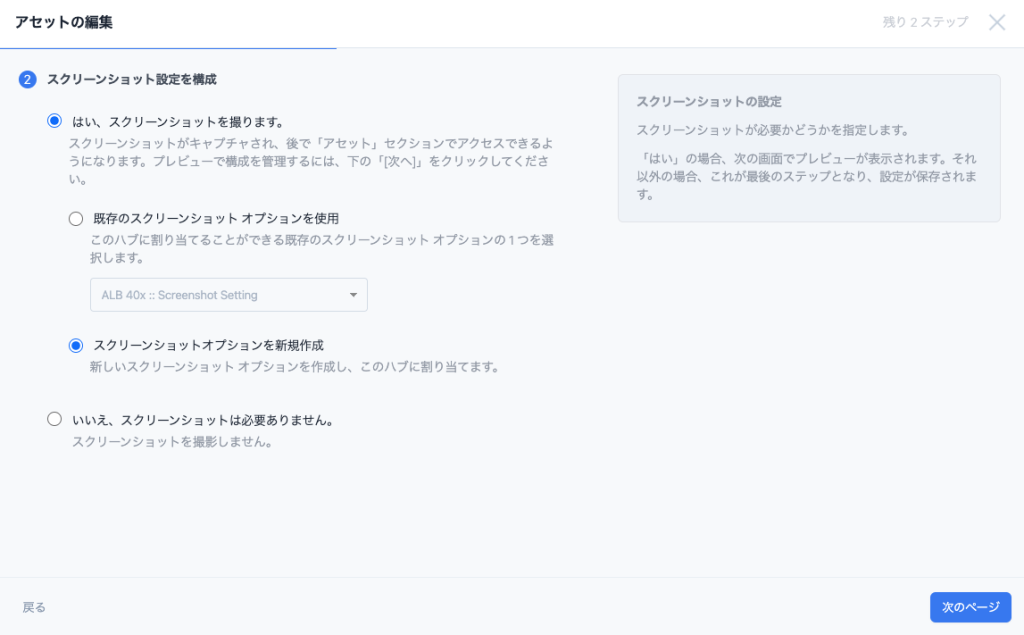Image resolution: width=1024 pixels, height=635 pixels.
Task: Click the スクリーンショットオプションを新規作成 label text
Action: 208,345
